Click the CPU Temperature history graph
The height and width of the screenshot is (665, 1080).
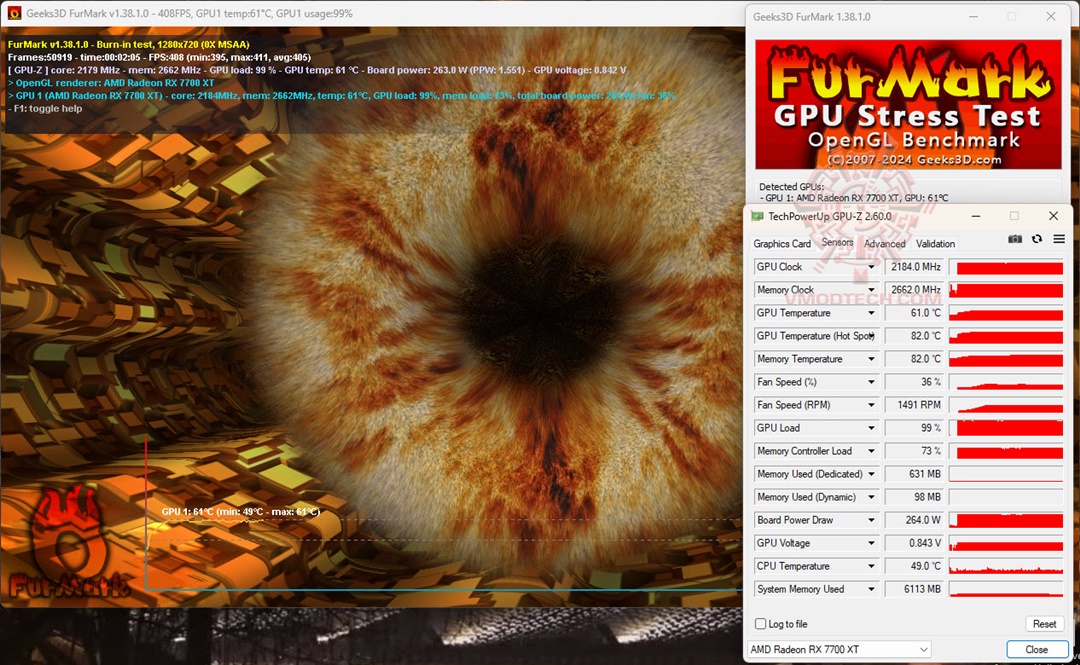point(1006,566)
